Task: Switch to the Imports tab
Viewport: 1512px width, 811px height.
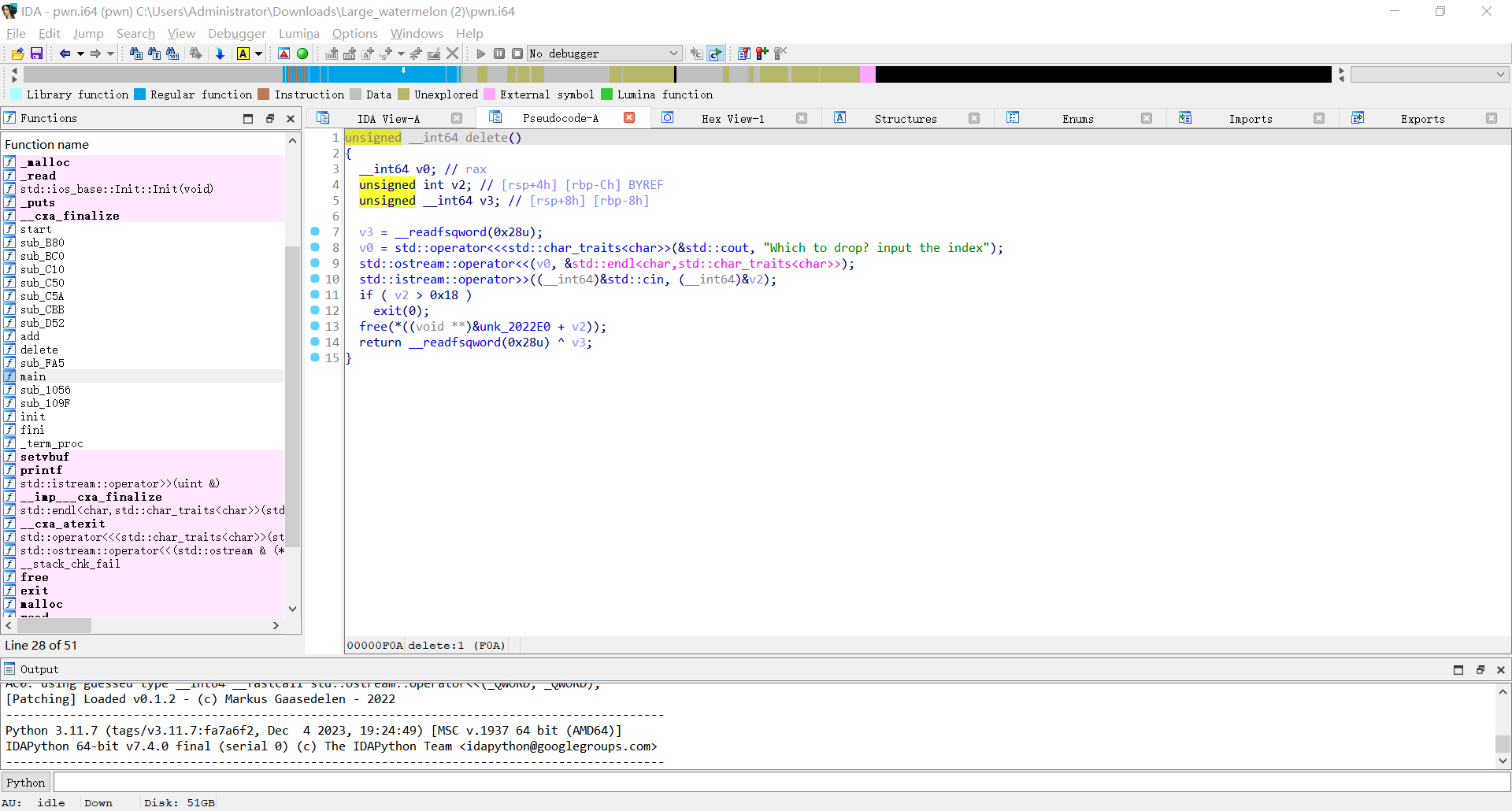Action: pos(1250,119)
